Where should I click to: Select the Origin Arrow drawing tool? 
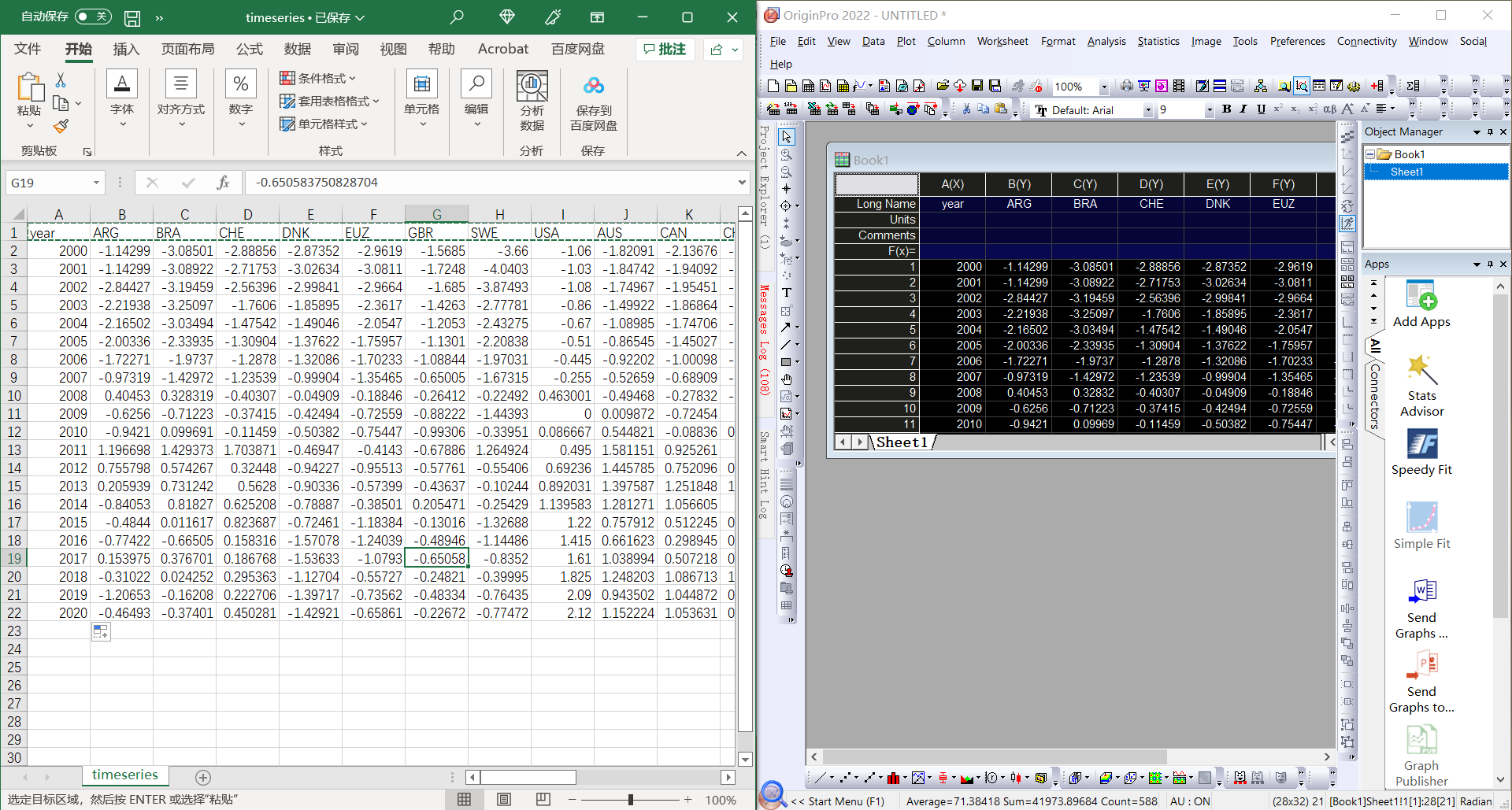point(786,327)
